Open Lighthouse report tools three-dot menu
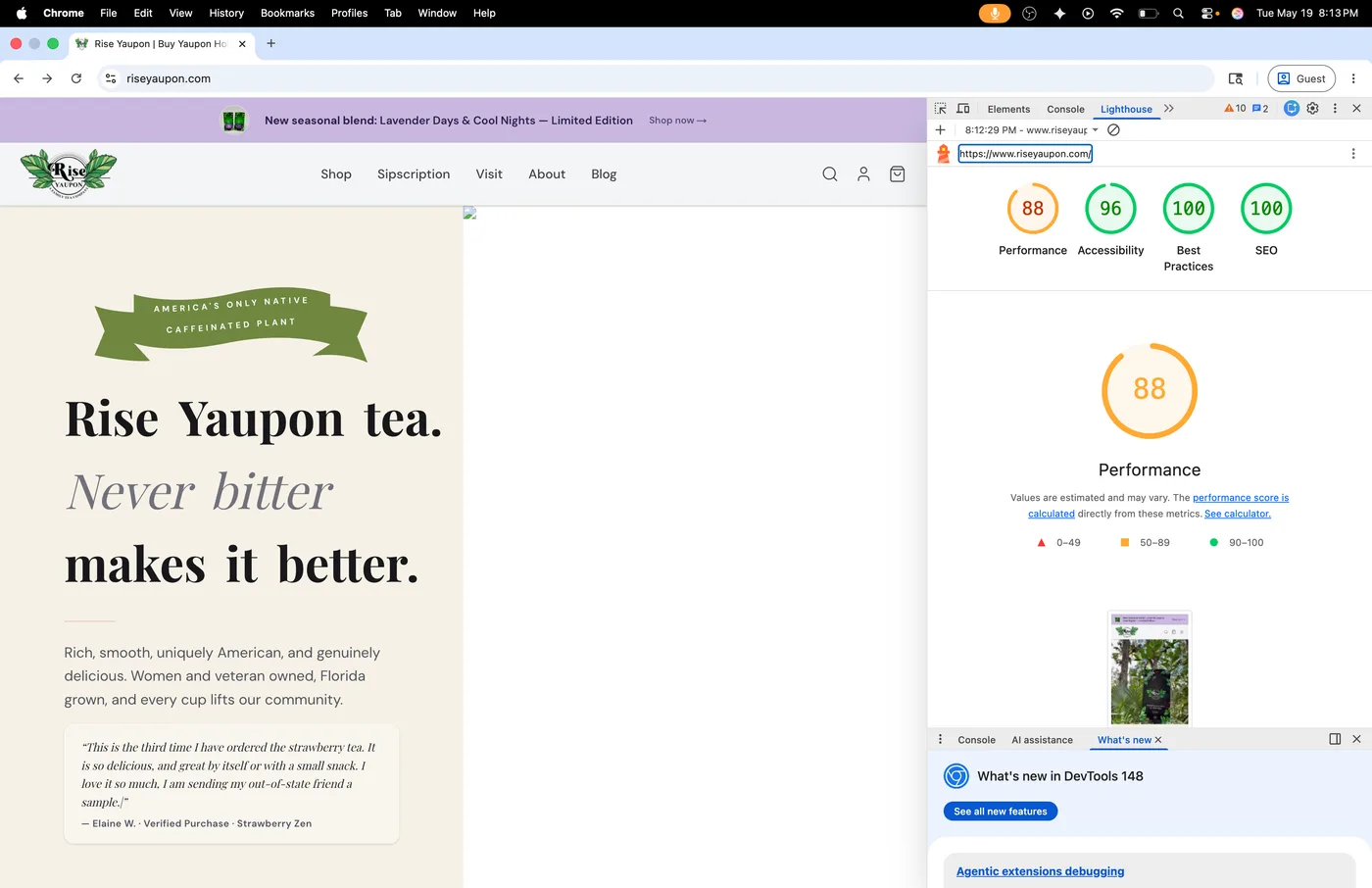The height and width of the screenshot is (888, 1372). pos(1353,154)
